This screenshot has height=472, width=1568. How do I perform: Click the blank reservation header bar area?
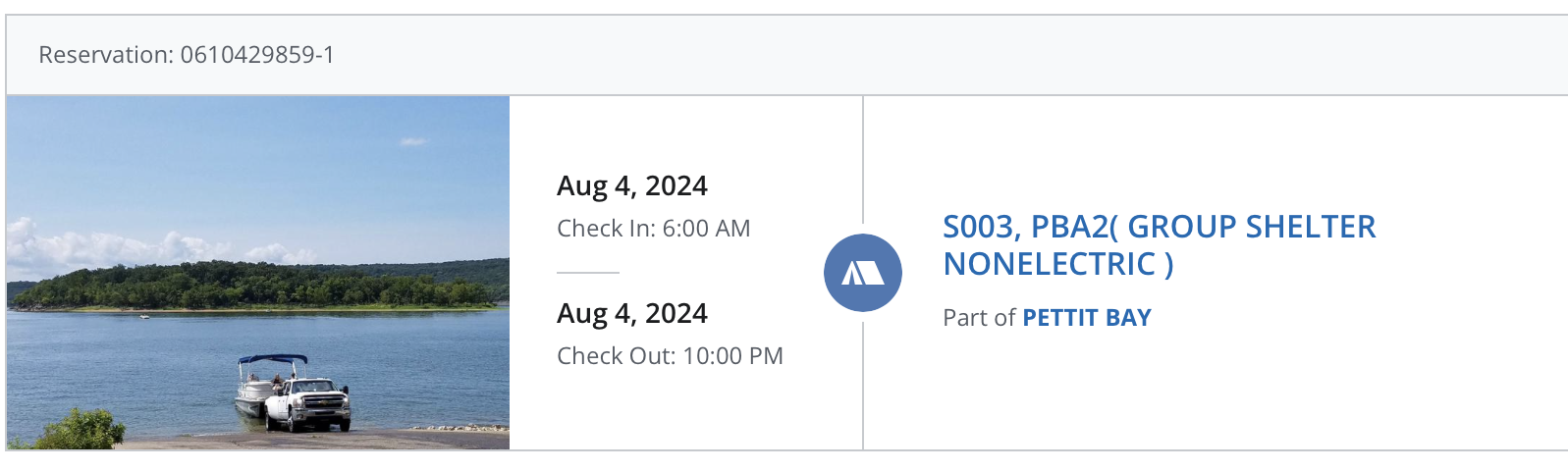coord(884,55)
